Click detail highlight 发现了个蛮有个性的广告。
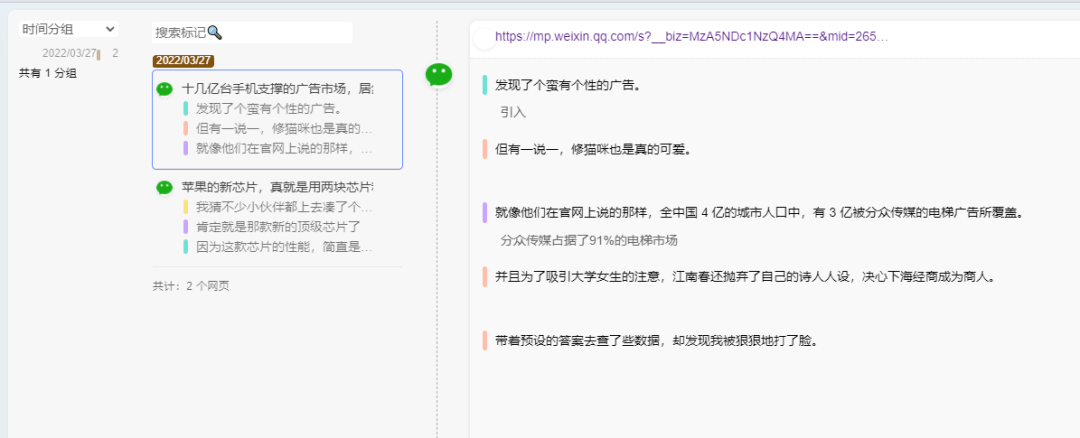This screenshot has width=1080, height=438. [568, 86]
